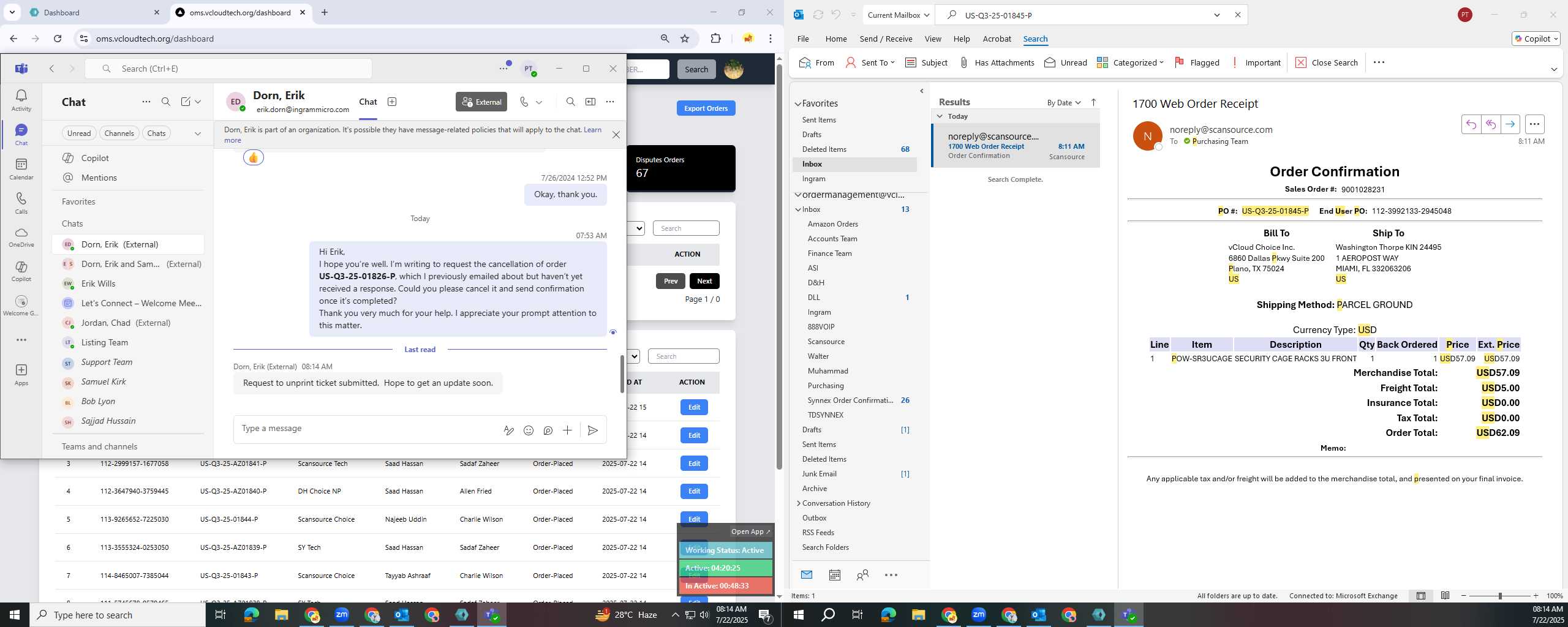Toggle Has Attachments search filter

pos(997,62)
